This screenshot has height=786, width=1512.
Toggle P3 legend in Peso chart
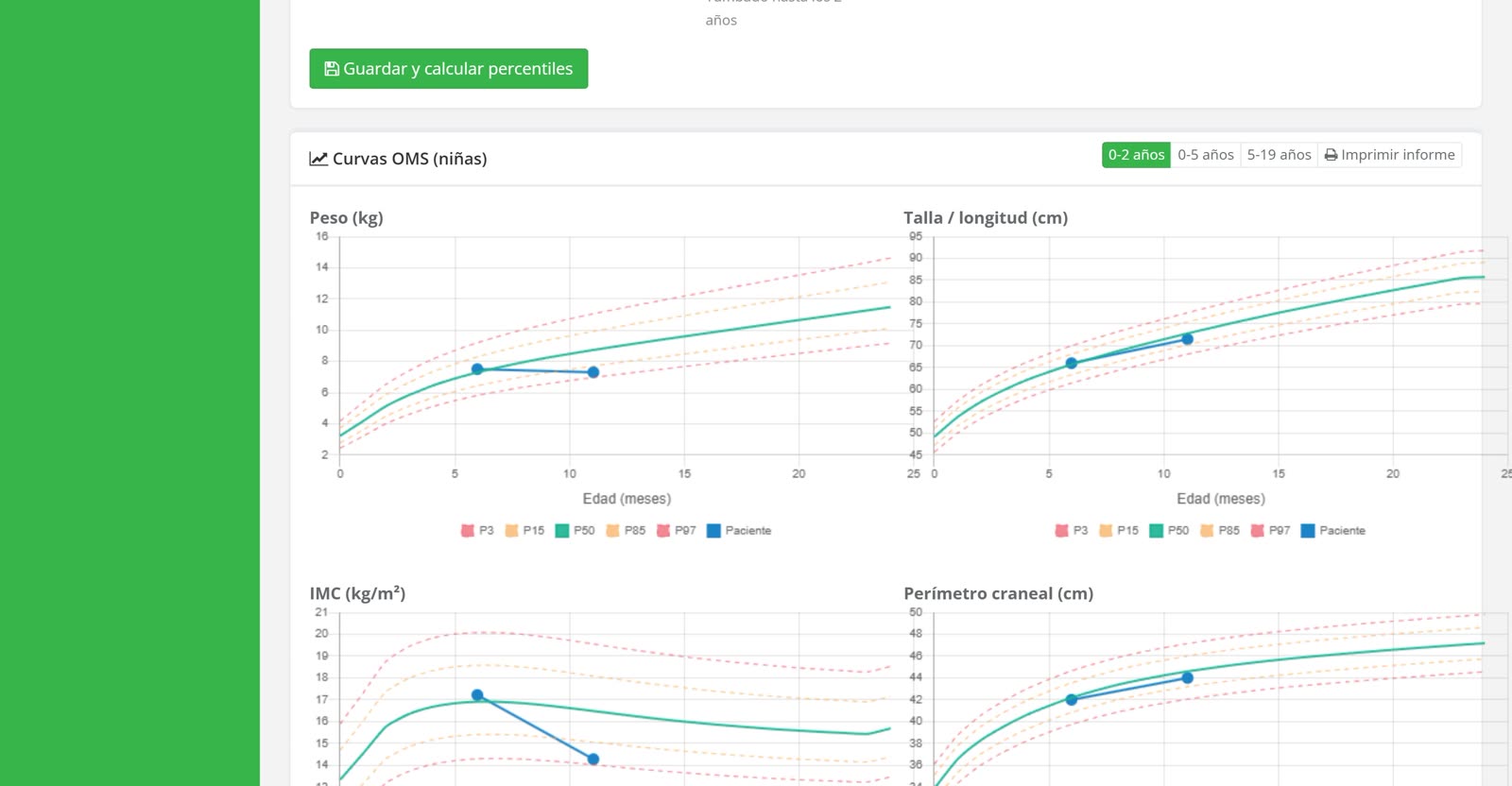[477, 531]
